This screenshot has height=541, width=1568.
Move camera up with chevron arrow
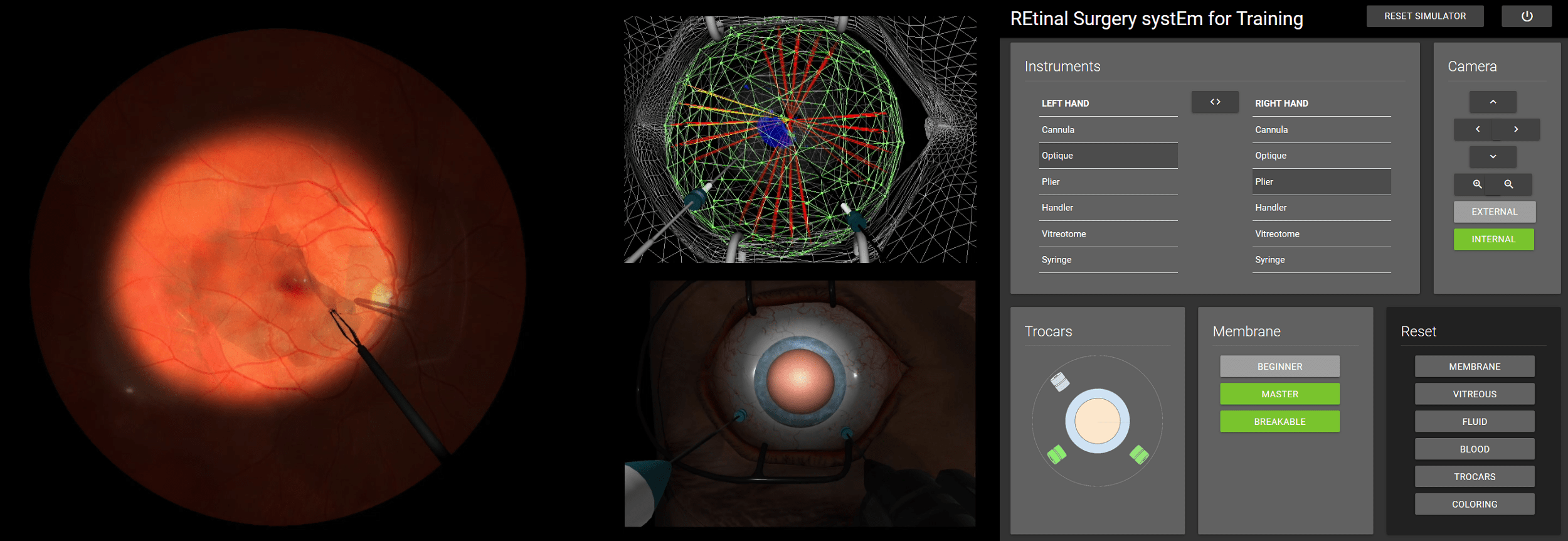(x=1493, y=102)
